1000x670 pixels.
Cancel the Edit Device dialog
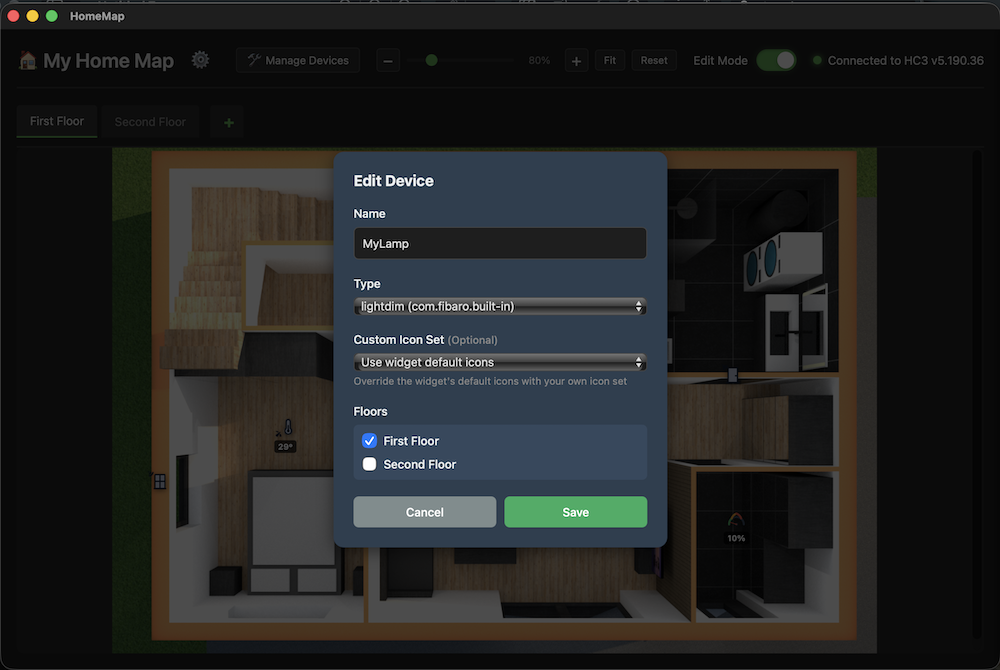point(425,512)
